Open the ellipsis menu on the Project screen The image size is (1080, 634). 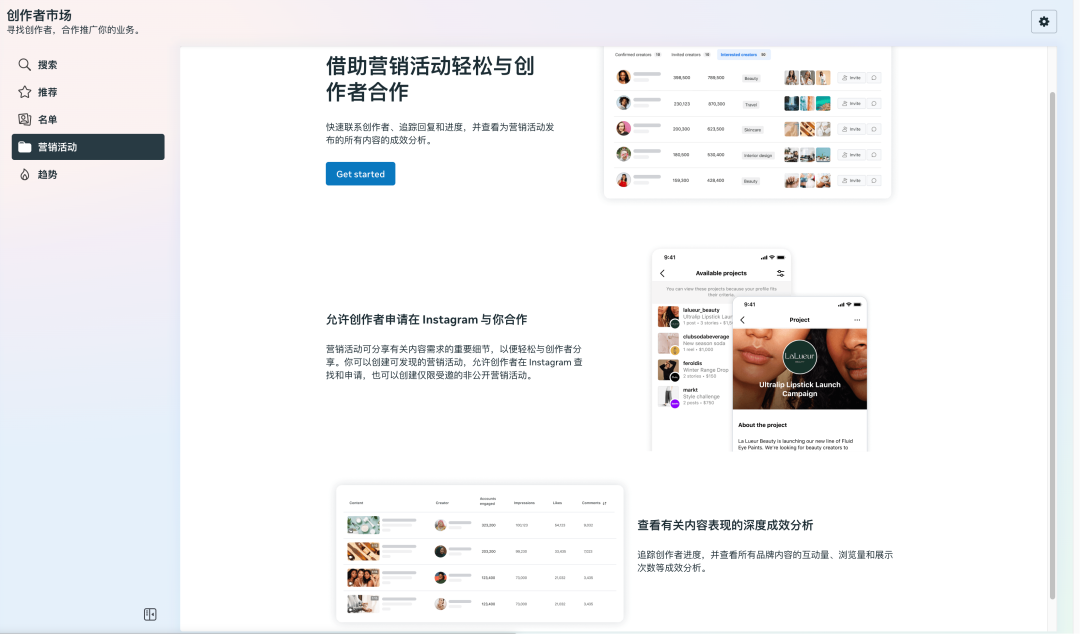tap(857, 319)
